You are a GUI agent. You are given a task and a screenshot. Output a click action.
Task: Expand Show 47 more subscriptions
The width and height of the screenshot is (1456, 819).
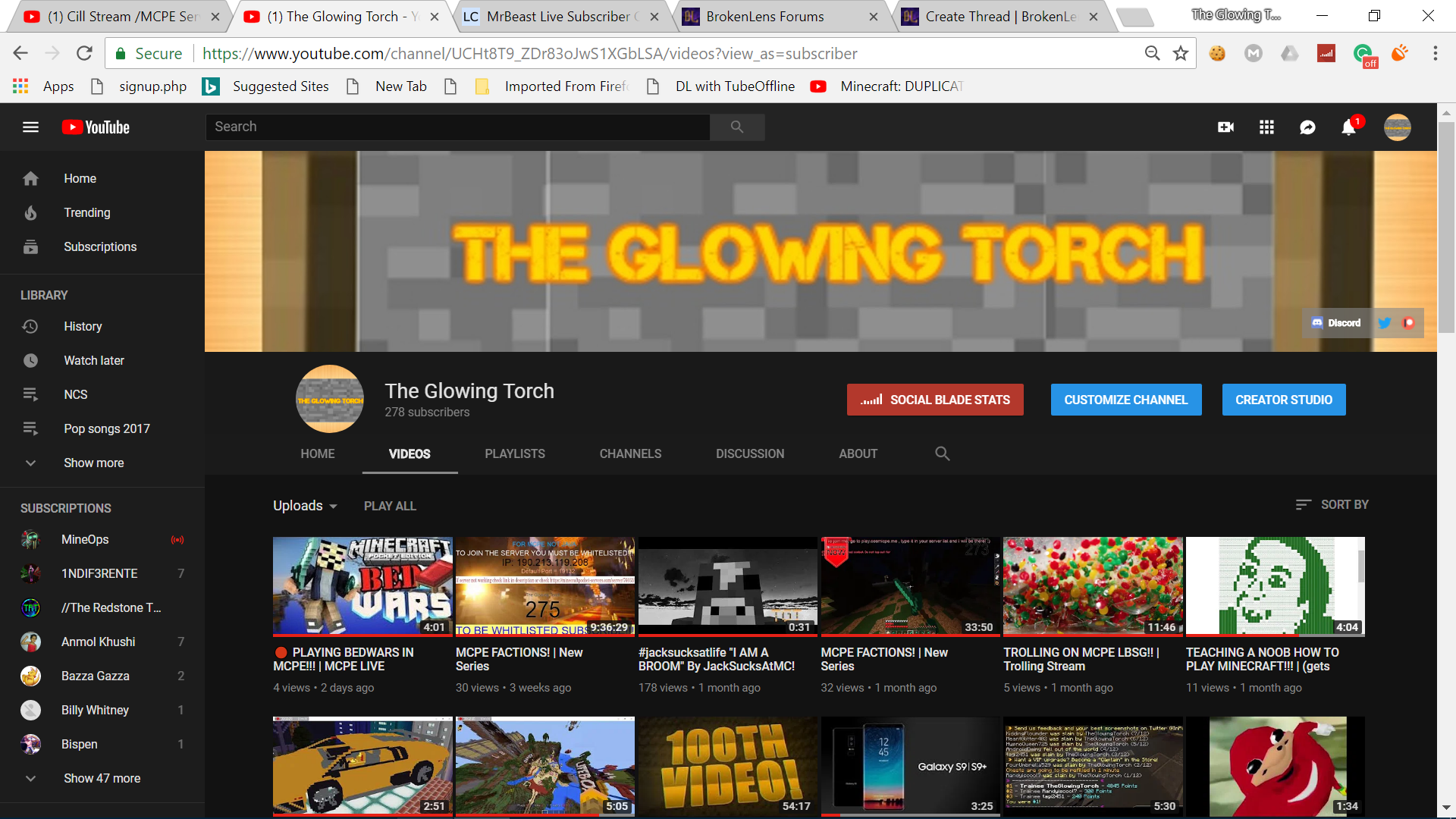point(102,778)
